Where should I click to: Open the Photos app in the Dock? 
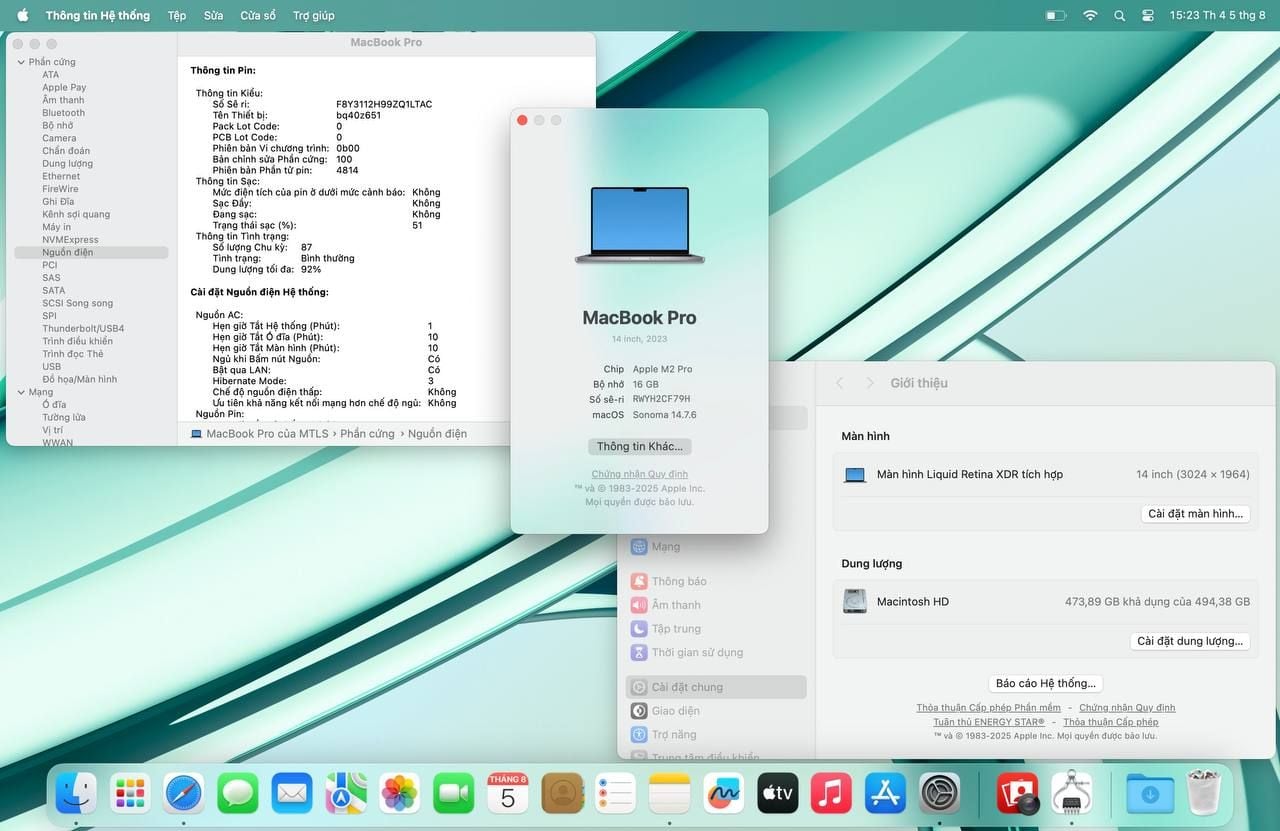(400, 793)
